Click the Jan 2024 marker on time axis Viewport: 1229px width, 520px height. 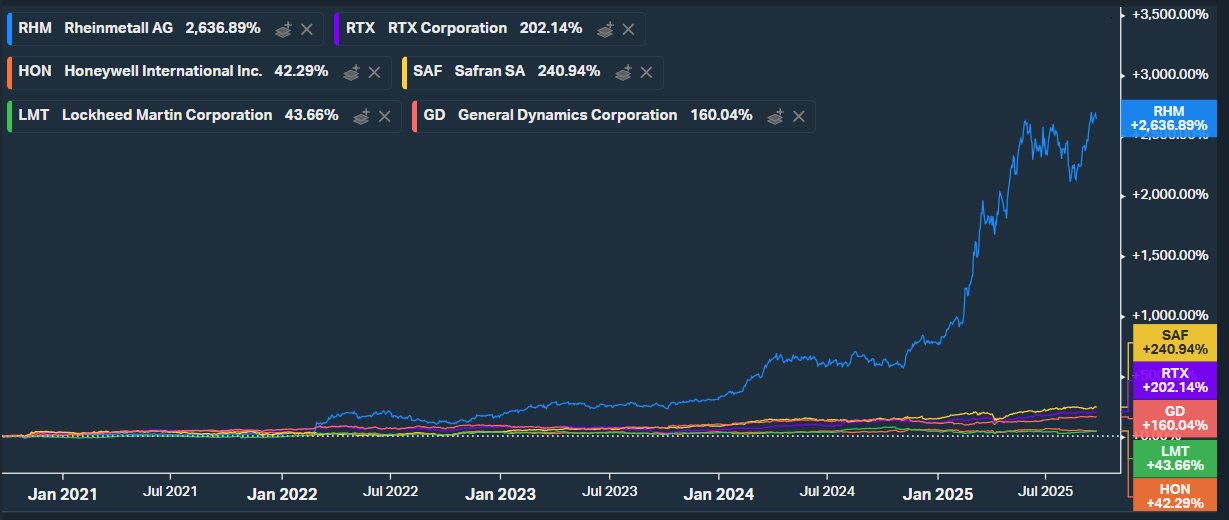721,494
